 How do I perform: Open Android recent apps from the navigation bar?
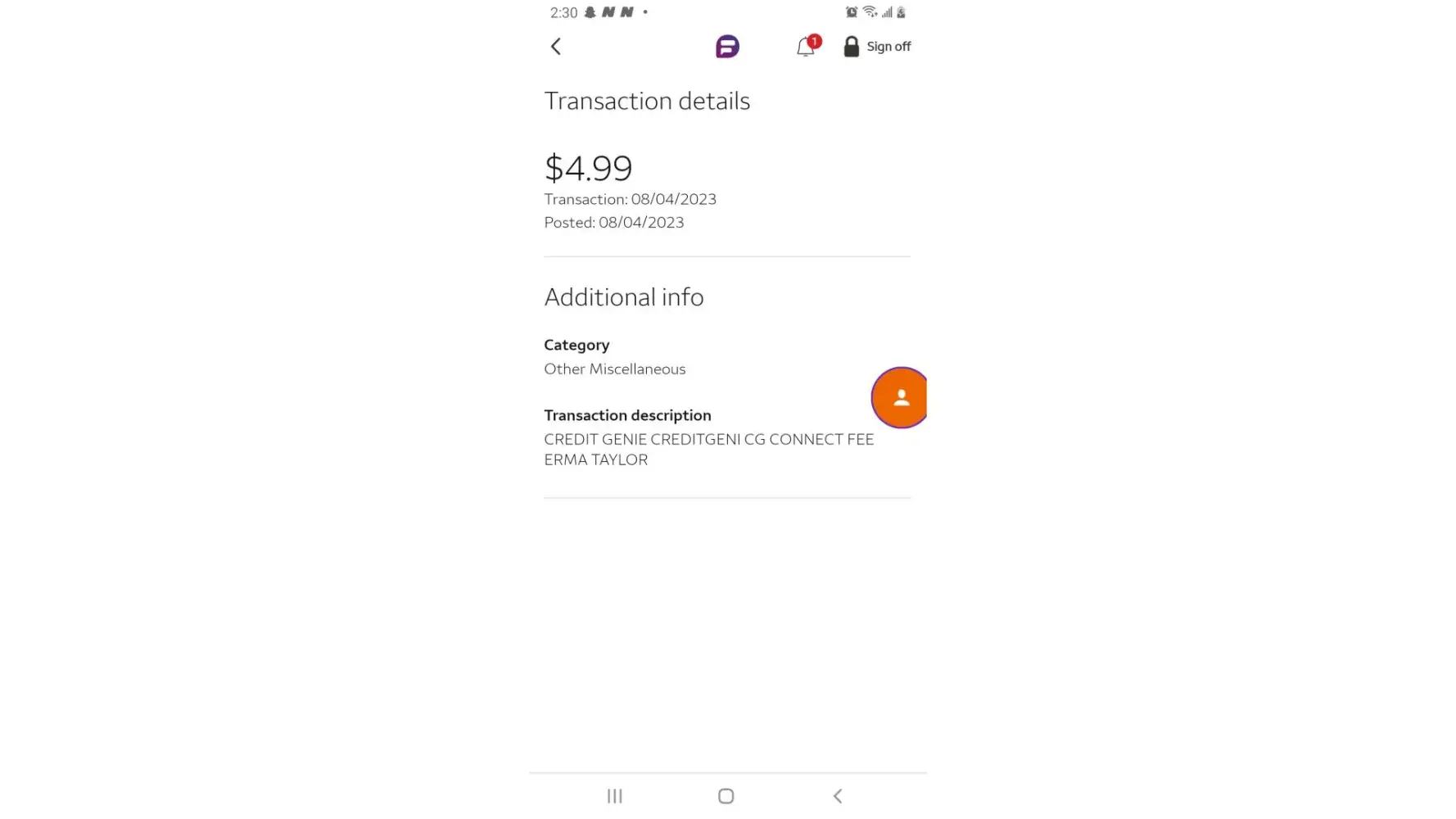(x=615, y=796)
